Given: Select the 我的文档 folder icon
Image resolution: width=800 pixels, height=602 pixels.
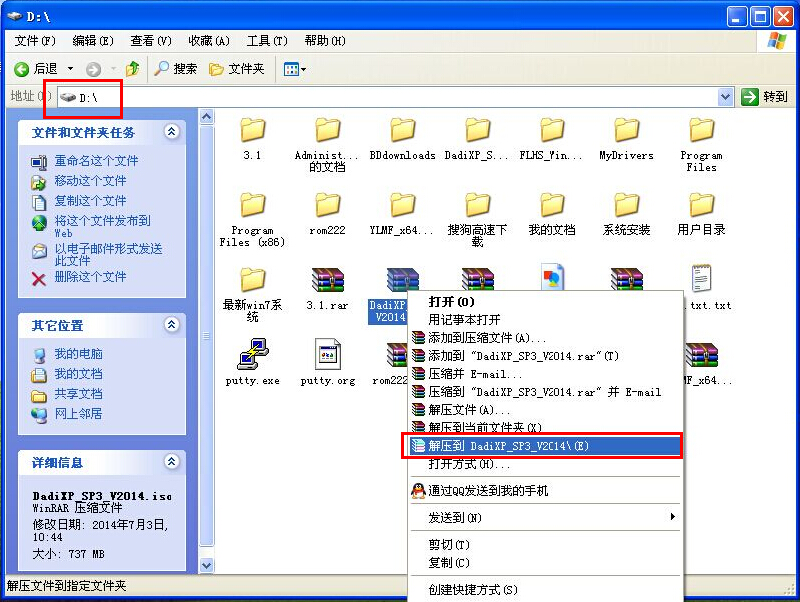Looking at the screenshot, I should [552, 206].
